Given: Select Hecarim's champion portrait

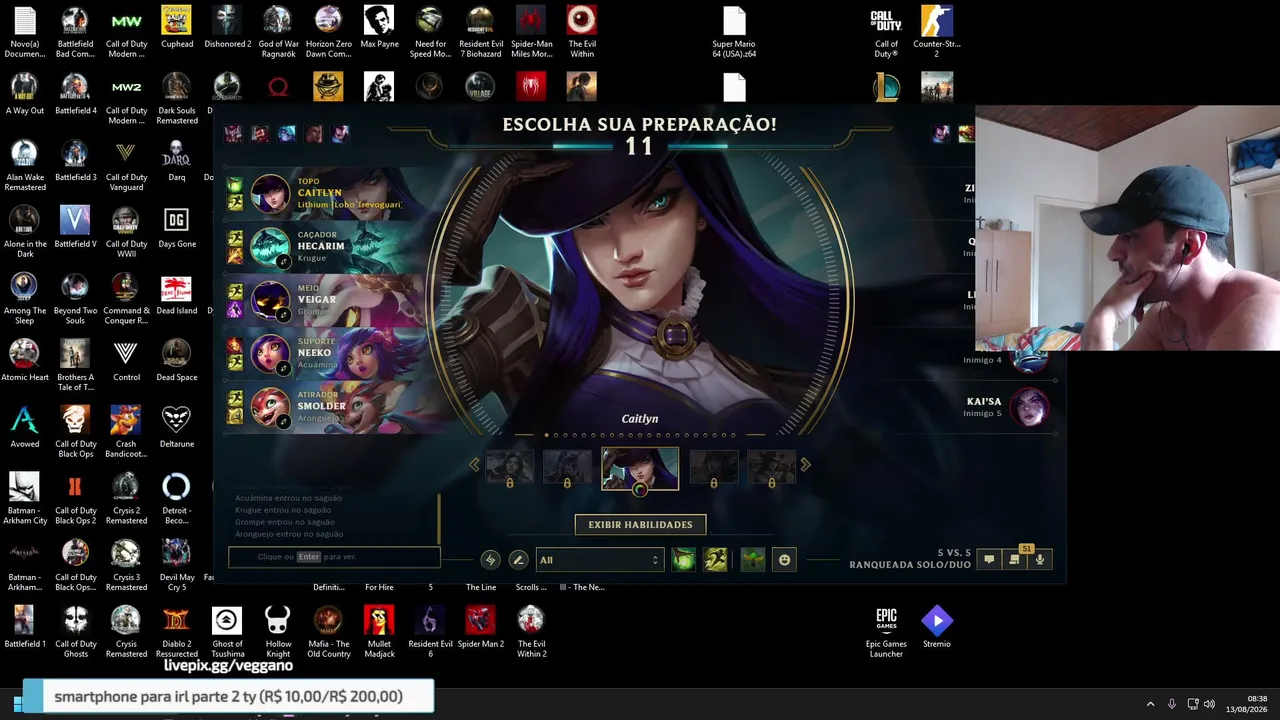Looking at the screenshot, I should [x=269, y=247].
